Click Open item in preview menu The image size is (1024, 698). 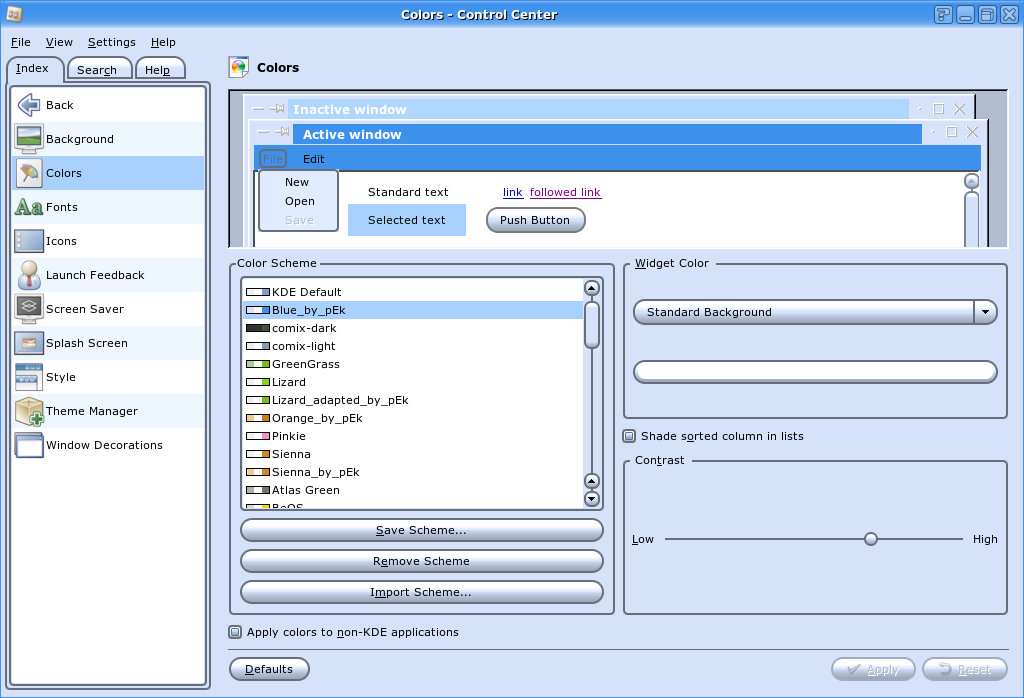point(300,201)
